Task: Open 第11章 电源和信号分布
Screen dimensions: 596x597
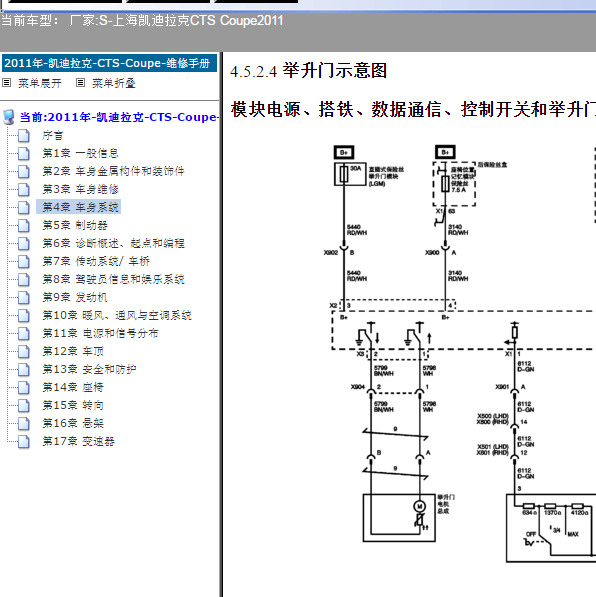Action: click(100, 333)
